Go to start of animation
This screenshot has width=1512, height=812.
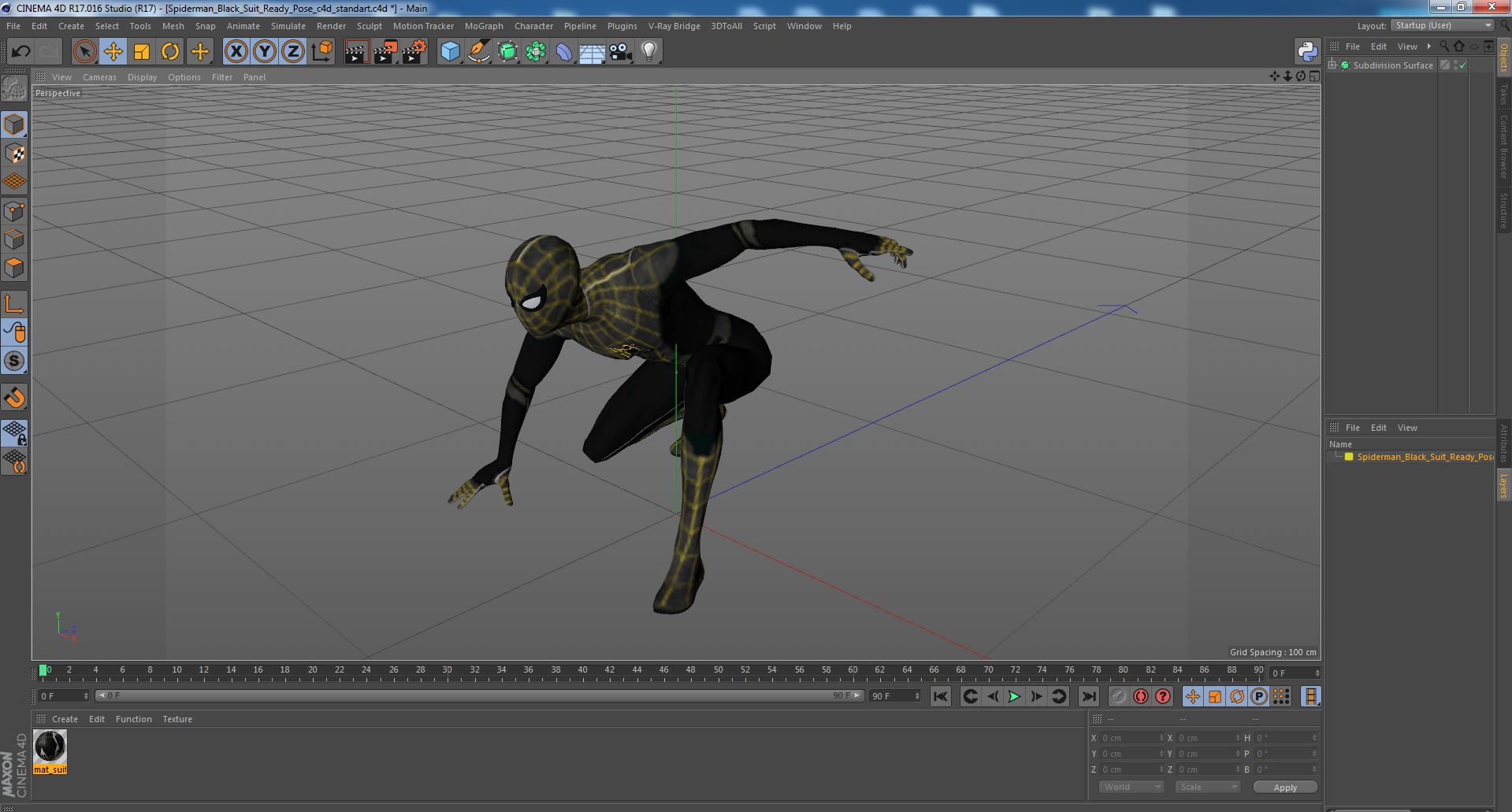940,696
